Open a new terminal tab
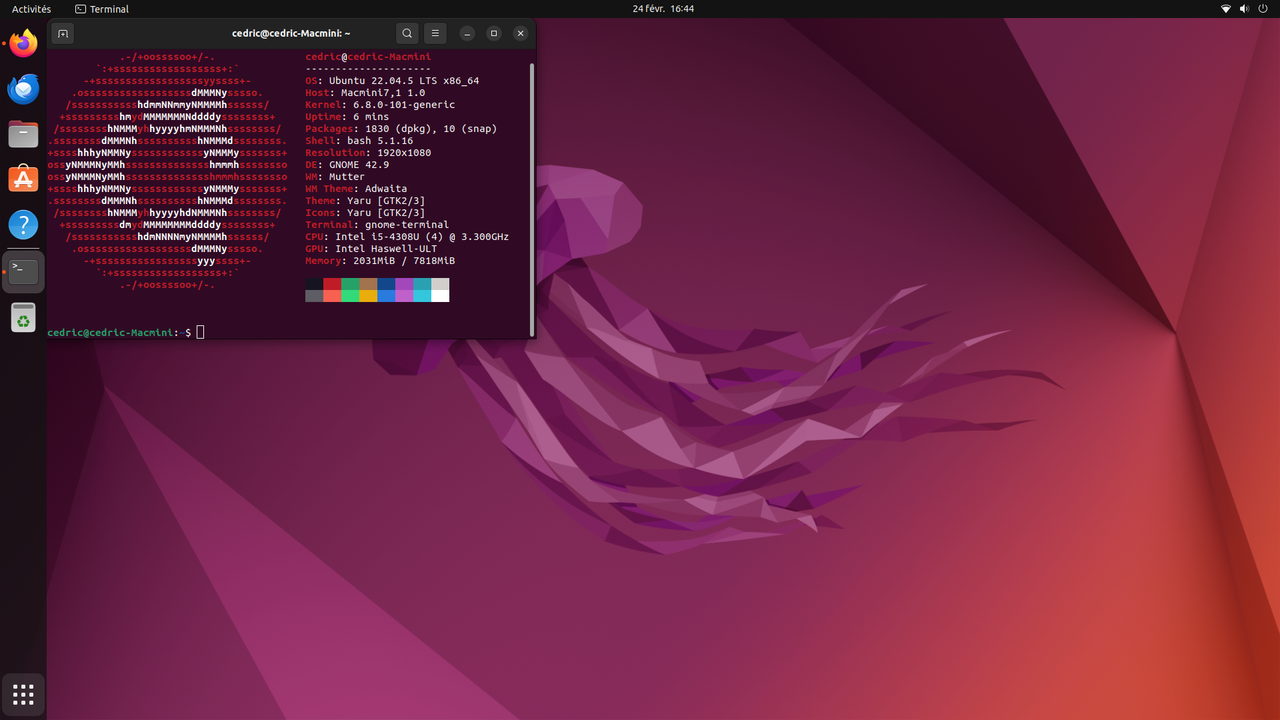 click(62, 33)
